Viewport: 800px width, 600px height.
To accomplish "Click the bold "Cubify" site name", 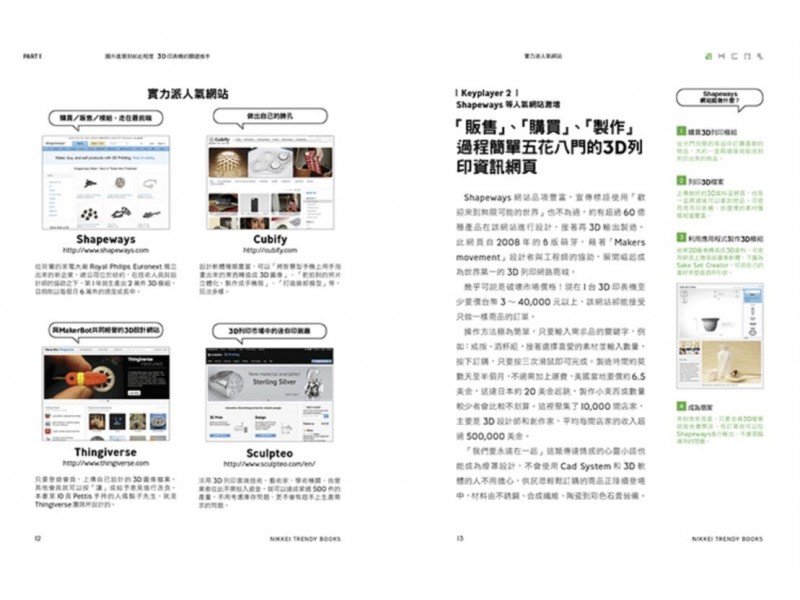I will click(x=270, y=239).
